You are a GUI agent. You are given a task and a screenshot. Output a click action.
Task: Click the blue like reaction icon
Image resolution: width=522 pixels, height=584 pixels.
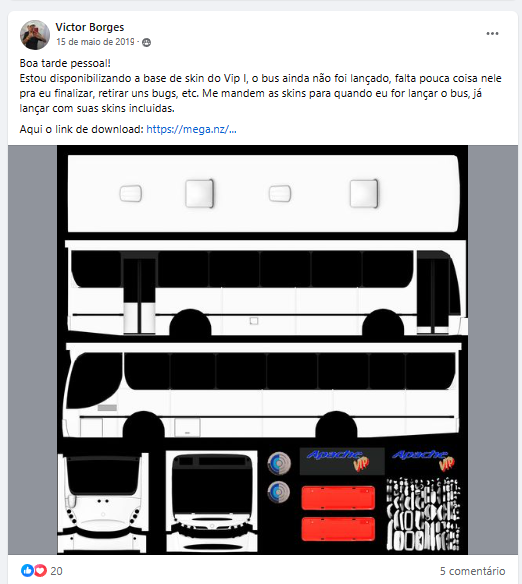tap(27, 570)
